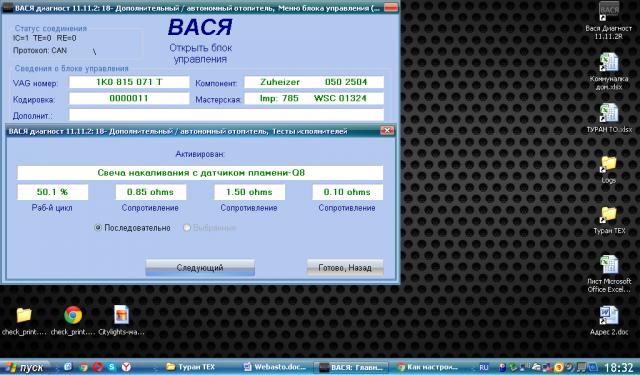This screenshot has width=640, height=375.
Task: Click the 50.1 % duty cycle value
Action: pos(53,192)
